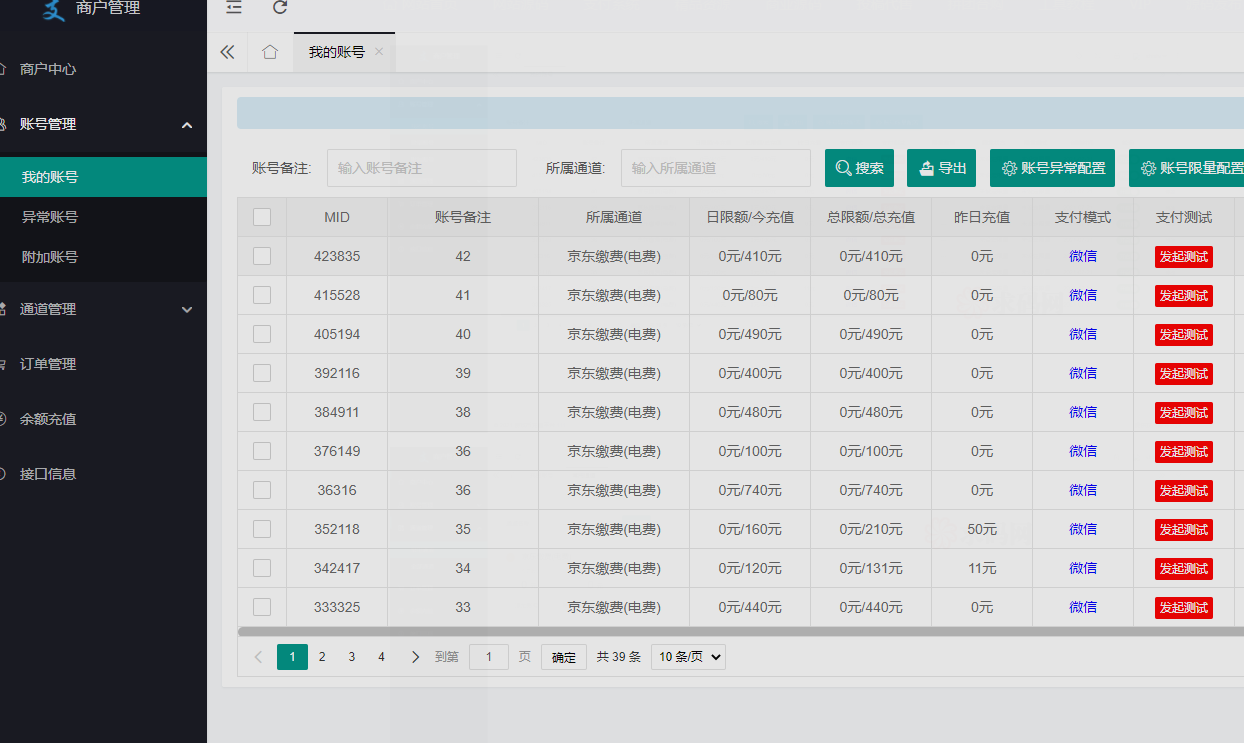Close the 我的账号 tab
1244x743 pixels.
379,52
